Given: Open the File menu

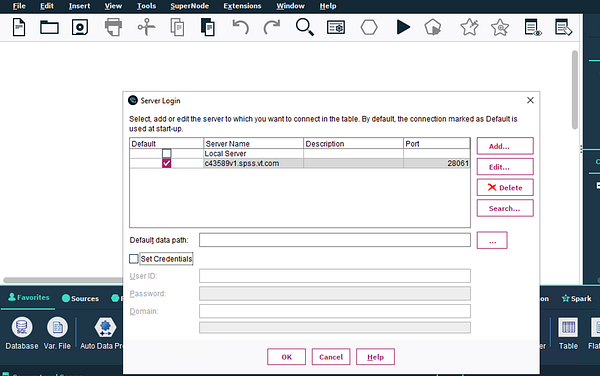Looking at the screenshot, I should coord(19,6).
